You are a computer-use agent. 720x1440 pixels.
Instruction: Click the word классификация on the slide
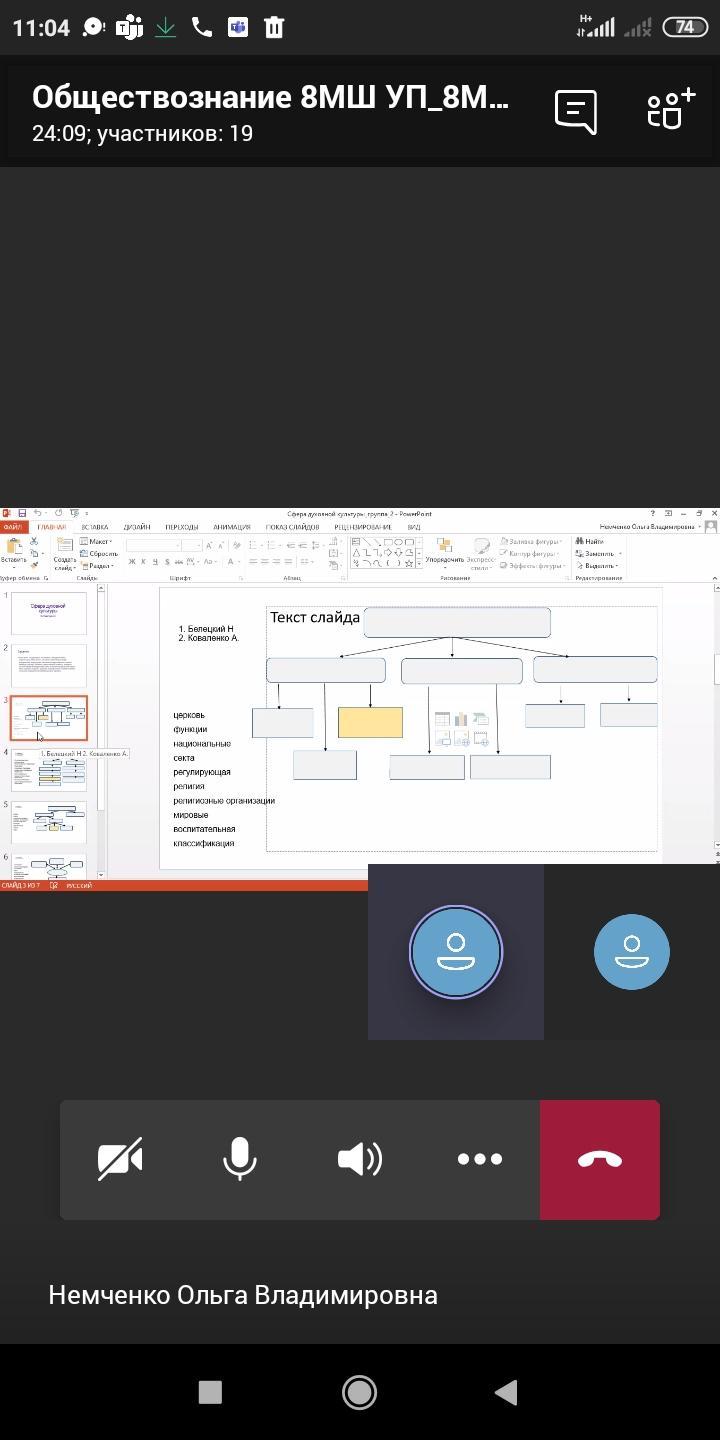pos(204,843)
